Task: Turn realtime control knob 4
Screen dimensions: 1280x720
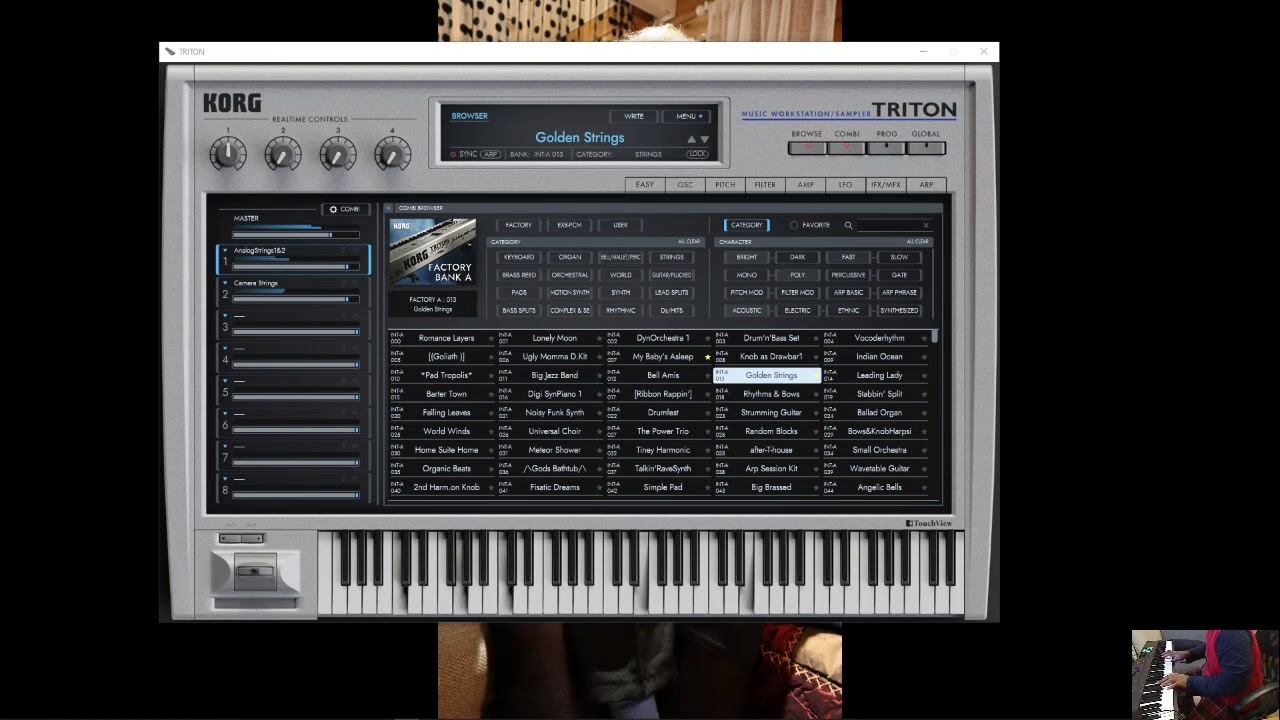Action: coord(392,154)
